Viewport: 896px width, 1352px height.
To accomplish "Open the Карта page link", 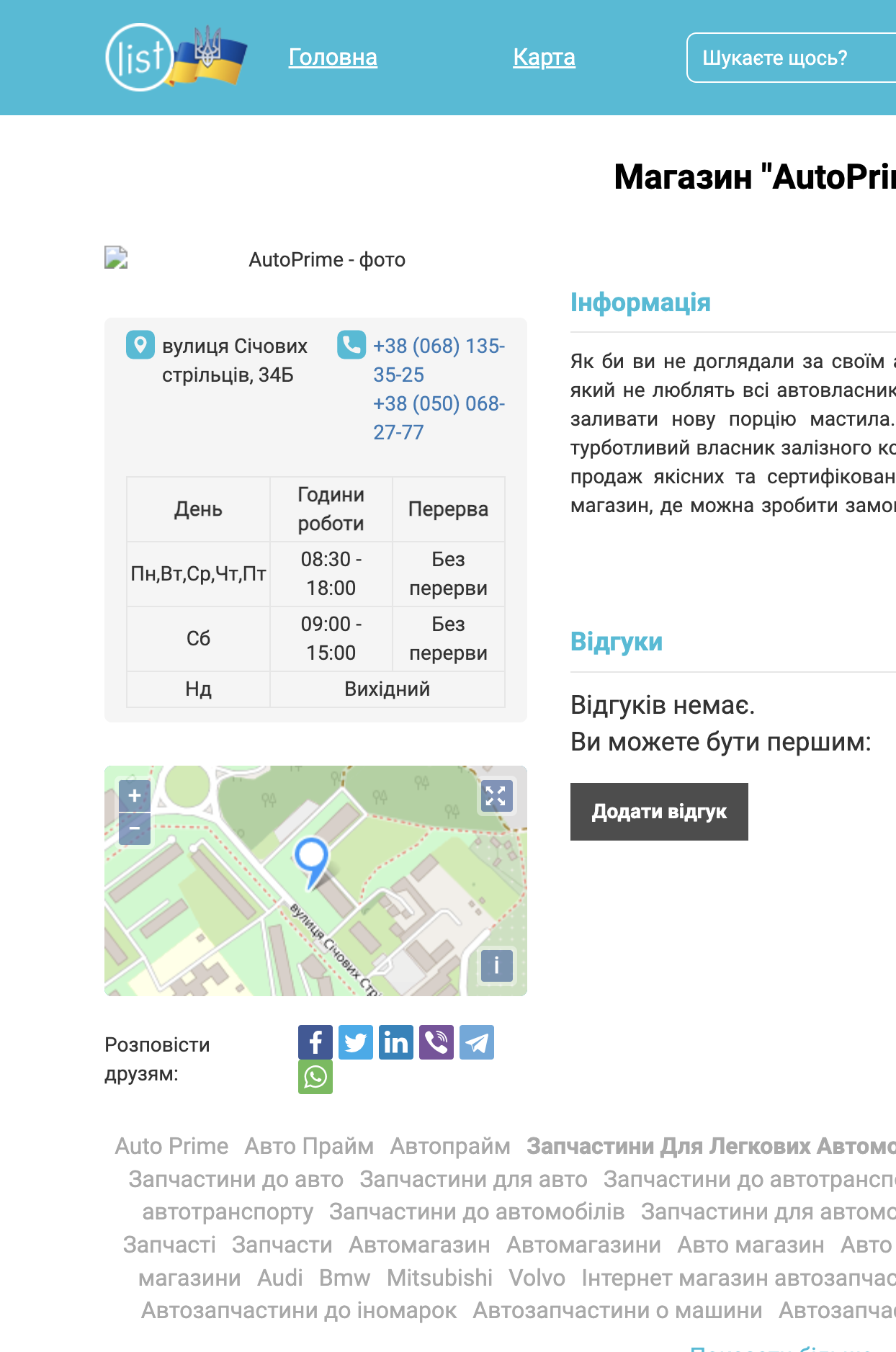I will click(x=544, y=57).
